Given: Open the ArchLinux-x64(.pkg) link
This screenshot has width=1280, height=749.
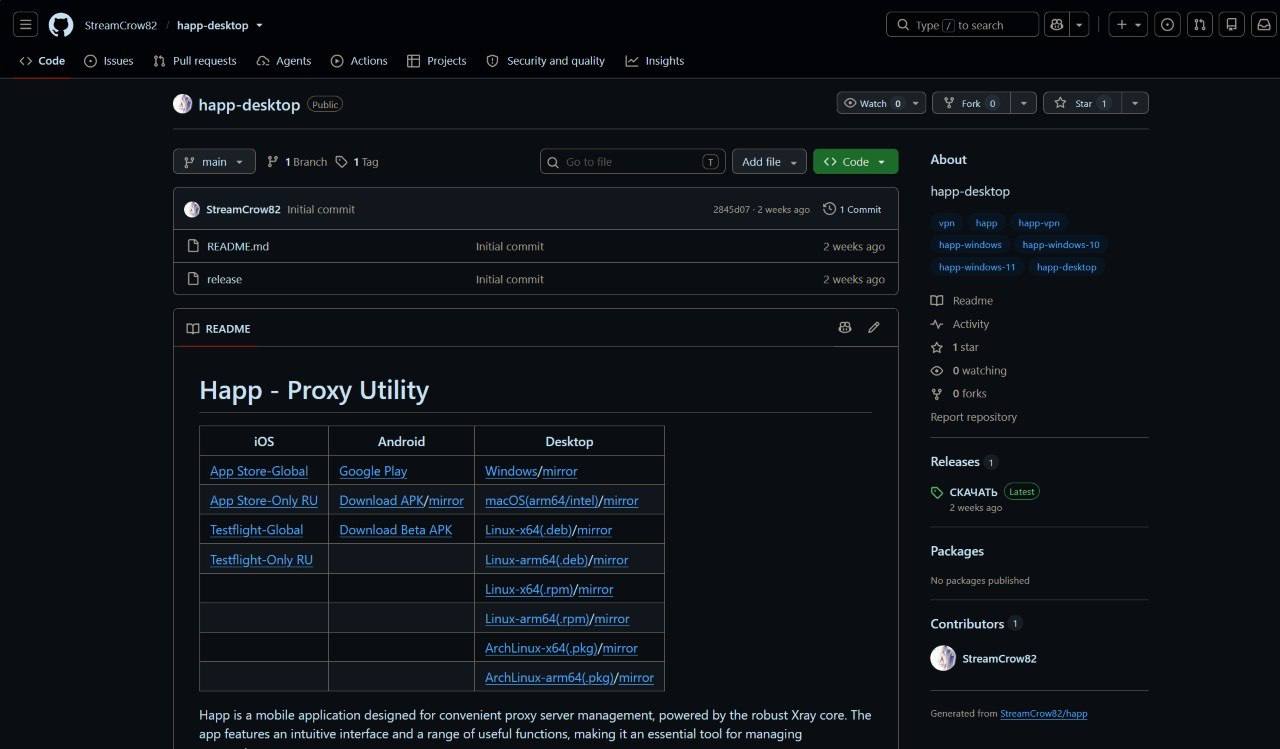Looking at the screenshot, I should [x=541, y=648].
